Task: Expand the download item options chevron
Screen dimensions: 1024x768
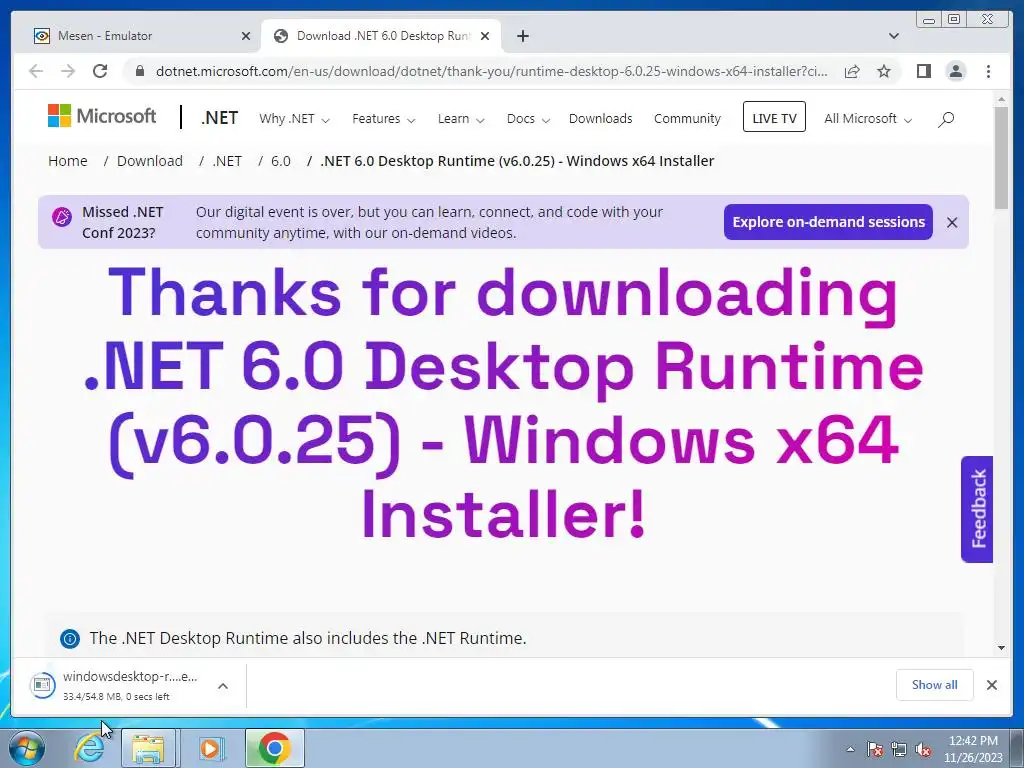Action: tap(223, 686)
